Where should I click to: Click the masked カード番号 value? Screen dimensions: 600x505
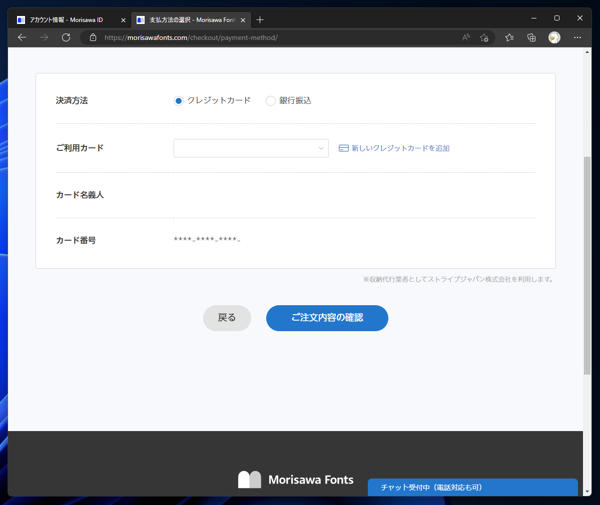click(x=207, y=240)
